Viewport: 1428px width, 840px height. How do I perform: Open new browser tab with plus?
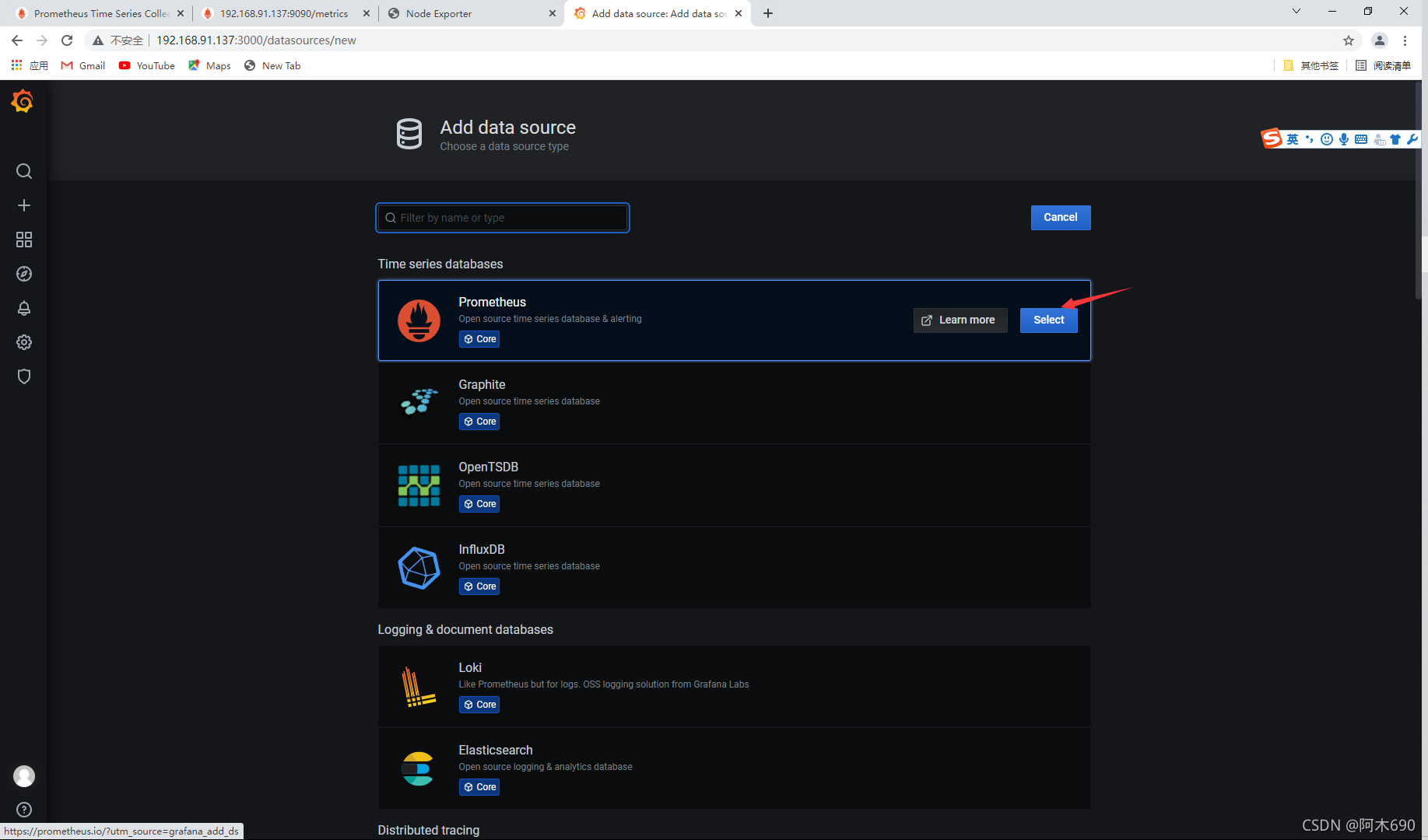(768, 13)
